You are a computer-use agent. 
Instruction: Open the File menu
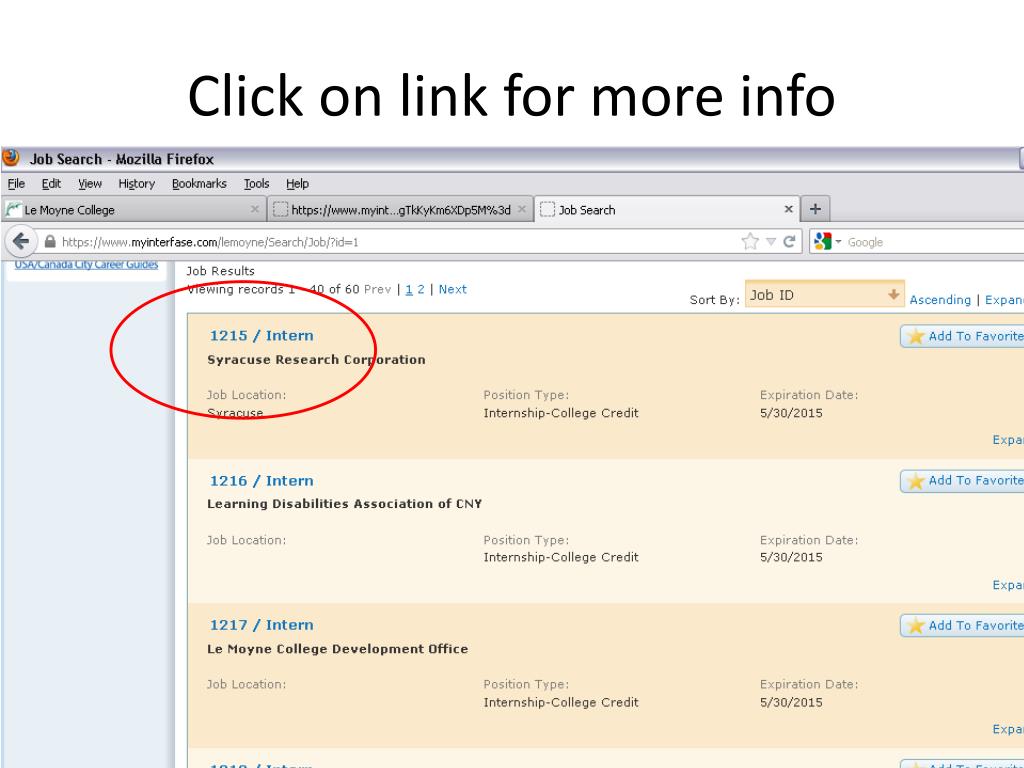pos(16,184)
